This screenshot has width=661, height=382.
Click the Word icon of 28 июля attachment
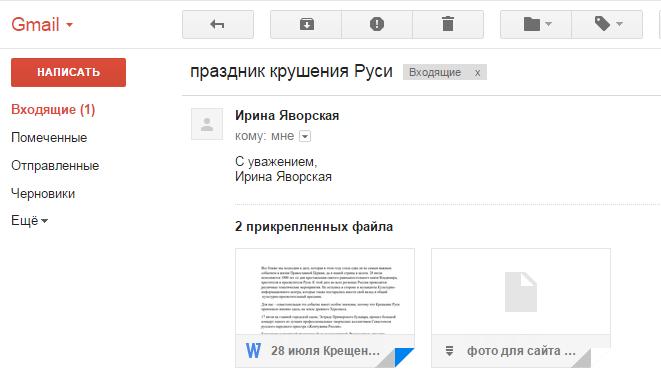coord(253,351)
